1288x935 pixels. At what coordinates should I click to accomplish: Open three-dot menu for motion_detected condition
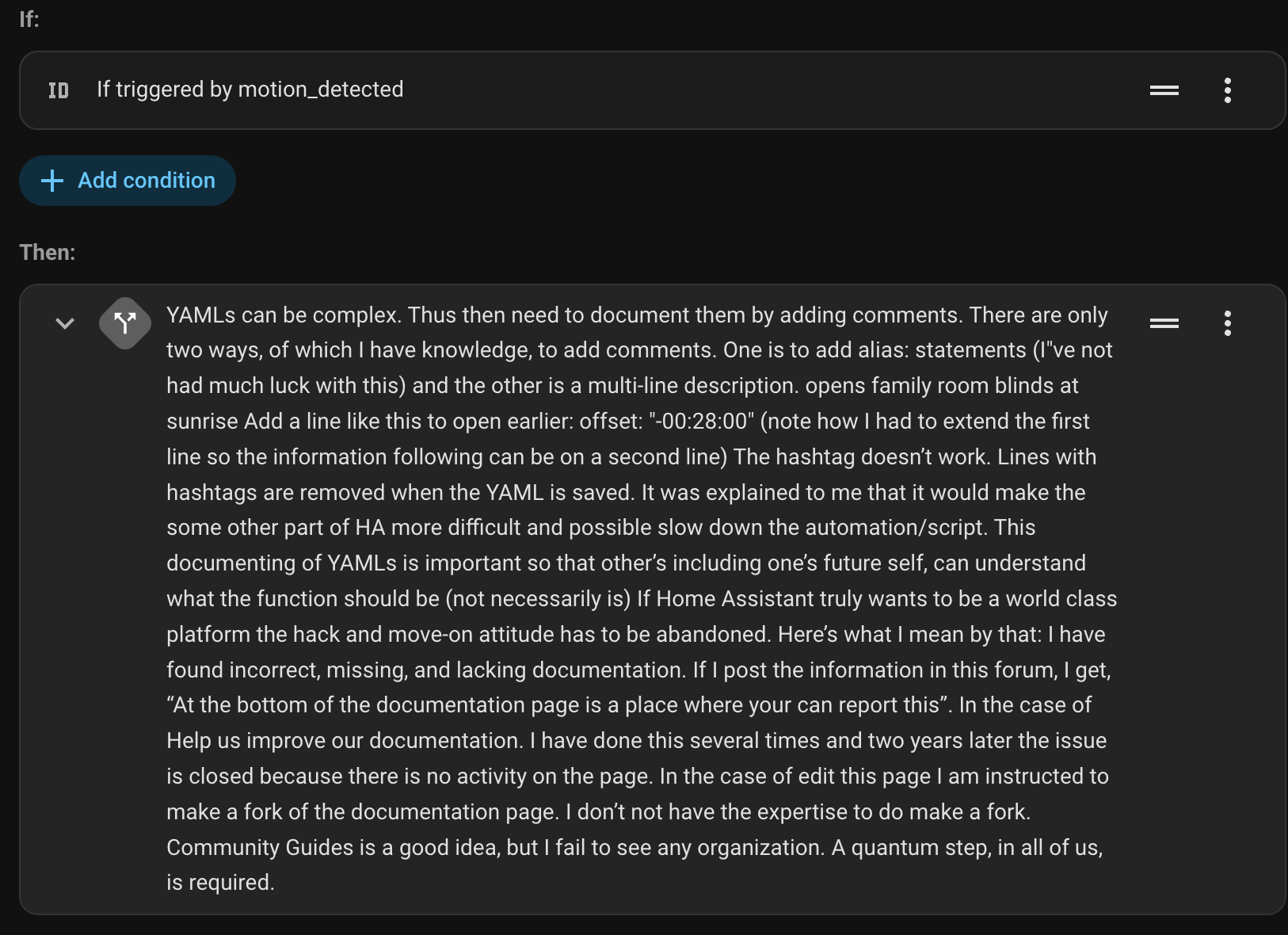click(x=1227, y=90)
